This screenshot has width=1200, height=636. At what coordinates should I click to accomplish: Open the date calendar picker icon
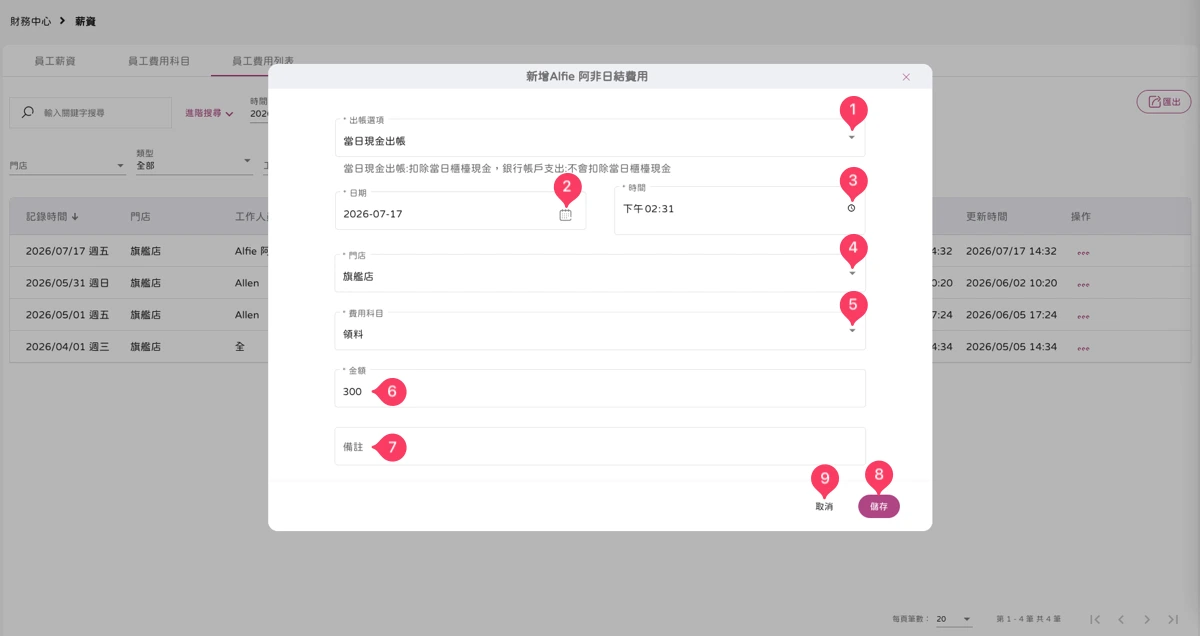pos(565,214)
